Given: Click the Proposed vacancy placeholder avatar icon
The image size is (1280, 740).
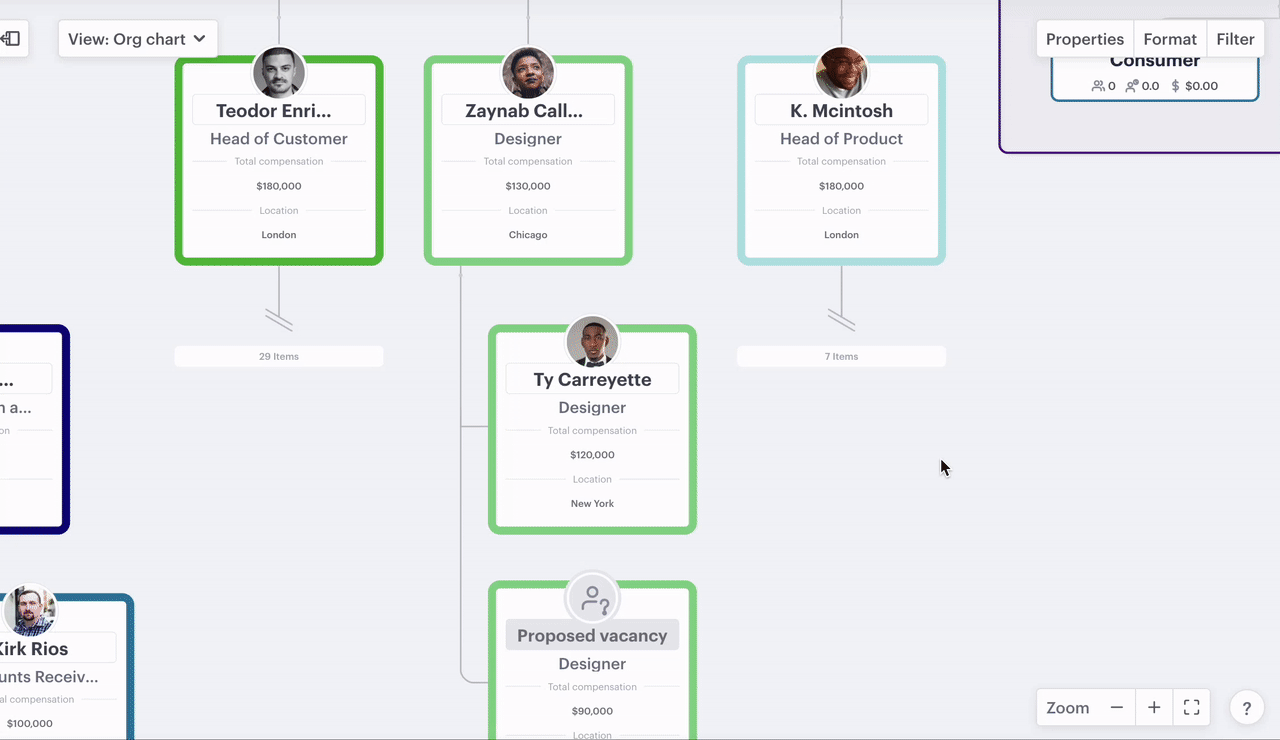Looking at the screenshot, I should pos(592,599).
